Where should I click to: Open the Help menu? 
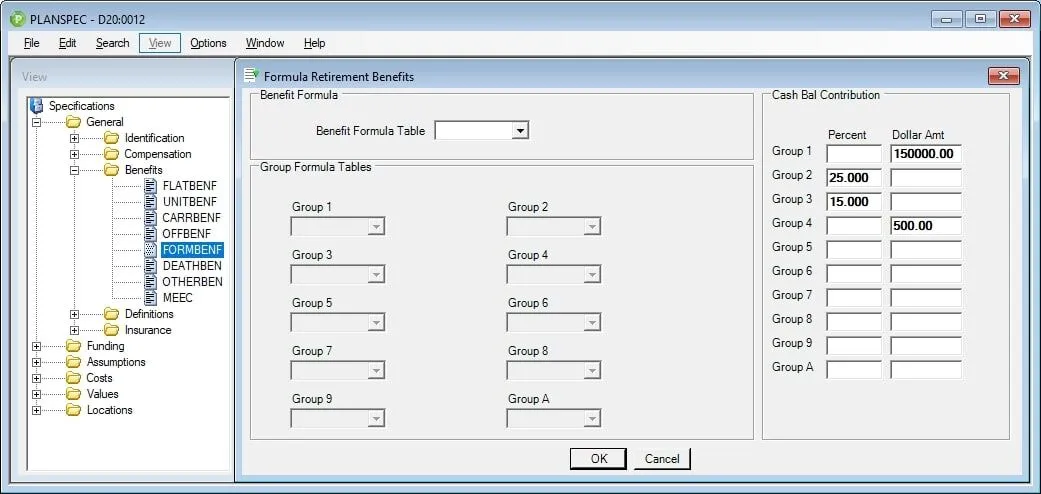(315, 43)
